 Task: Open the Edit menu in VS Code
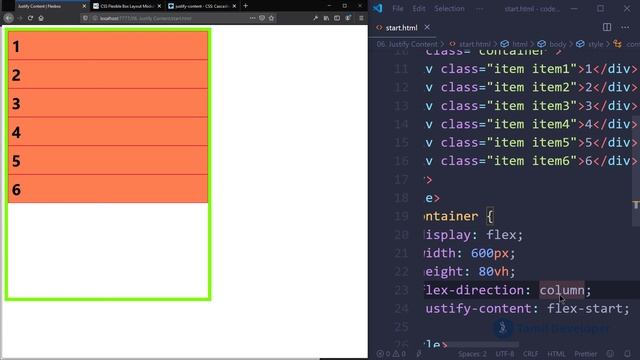(x=419, y=9)
